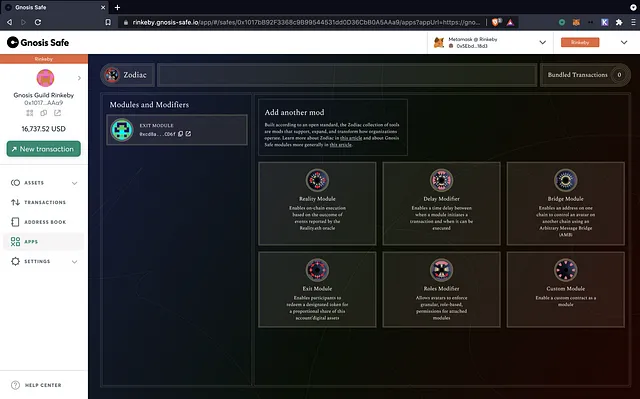Click the 16,737.52 USD balance

44,129
